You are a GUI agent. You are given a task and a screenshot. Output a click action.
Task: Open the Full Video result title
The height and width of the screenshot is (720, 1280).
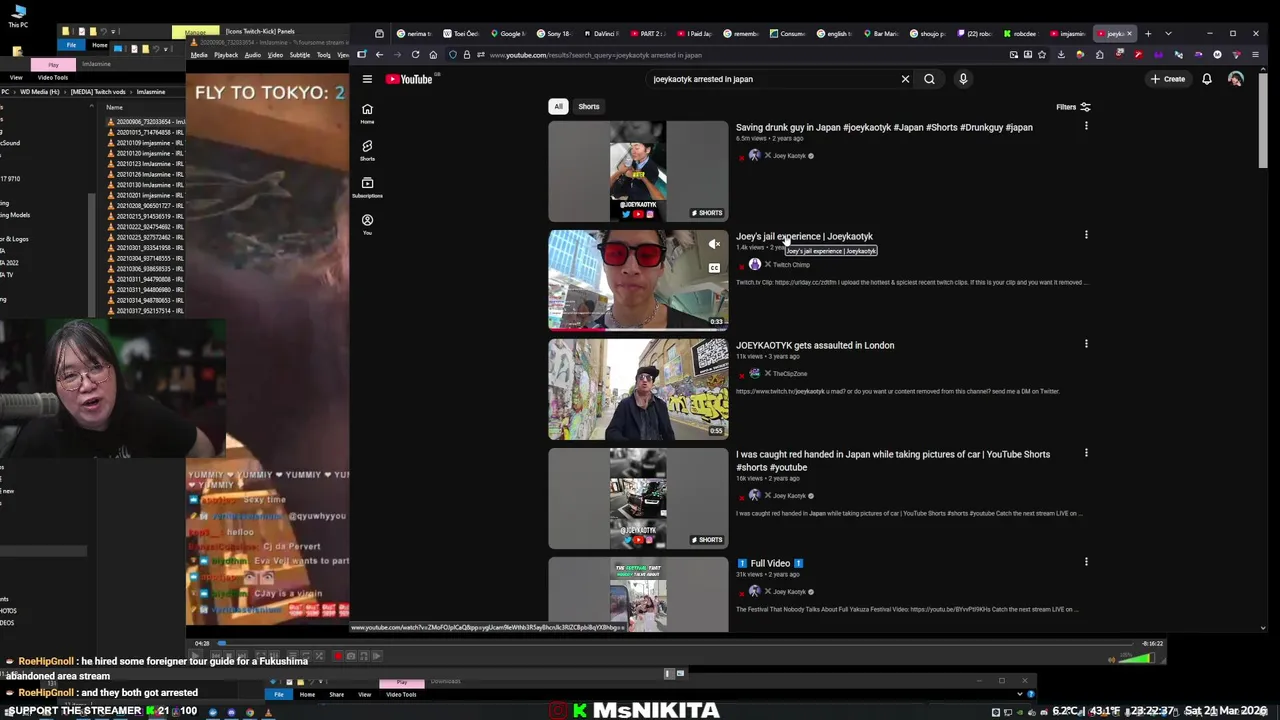click(x=770, y=563)
